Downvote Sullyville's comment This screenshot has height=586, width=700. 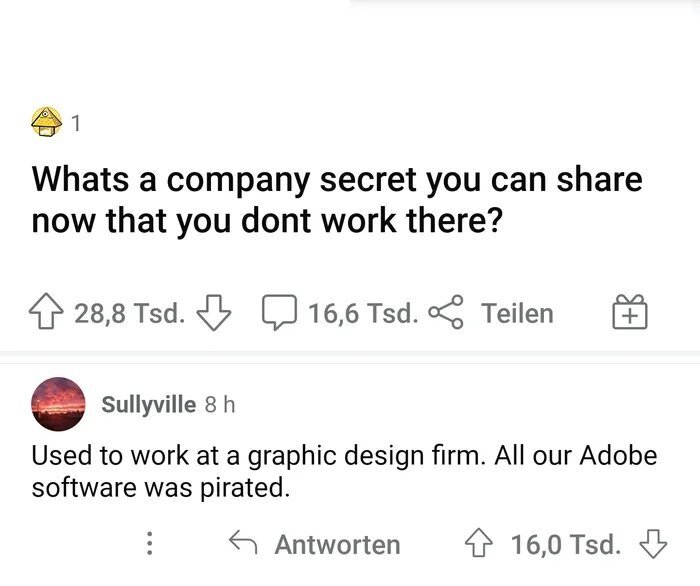click(x=652, y=544)
